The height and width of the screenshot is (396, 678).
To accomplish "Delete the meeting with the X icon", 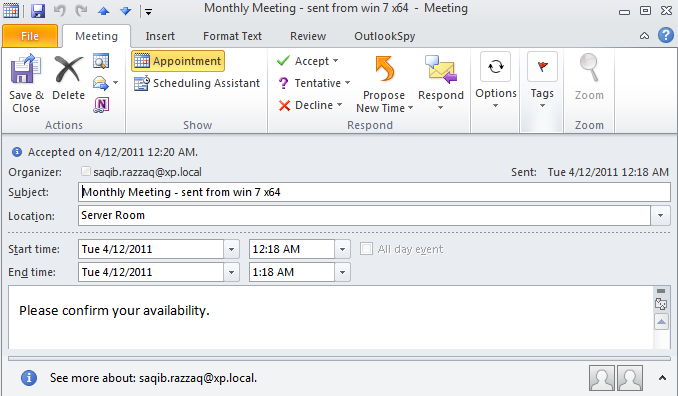I will coord(68,69).
